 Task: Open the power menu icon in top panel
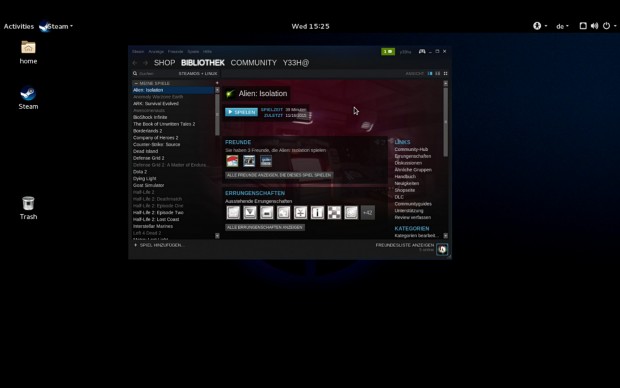(x=606, y=26)
